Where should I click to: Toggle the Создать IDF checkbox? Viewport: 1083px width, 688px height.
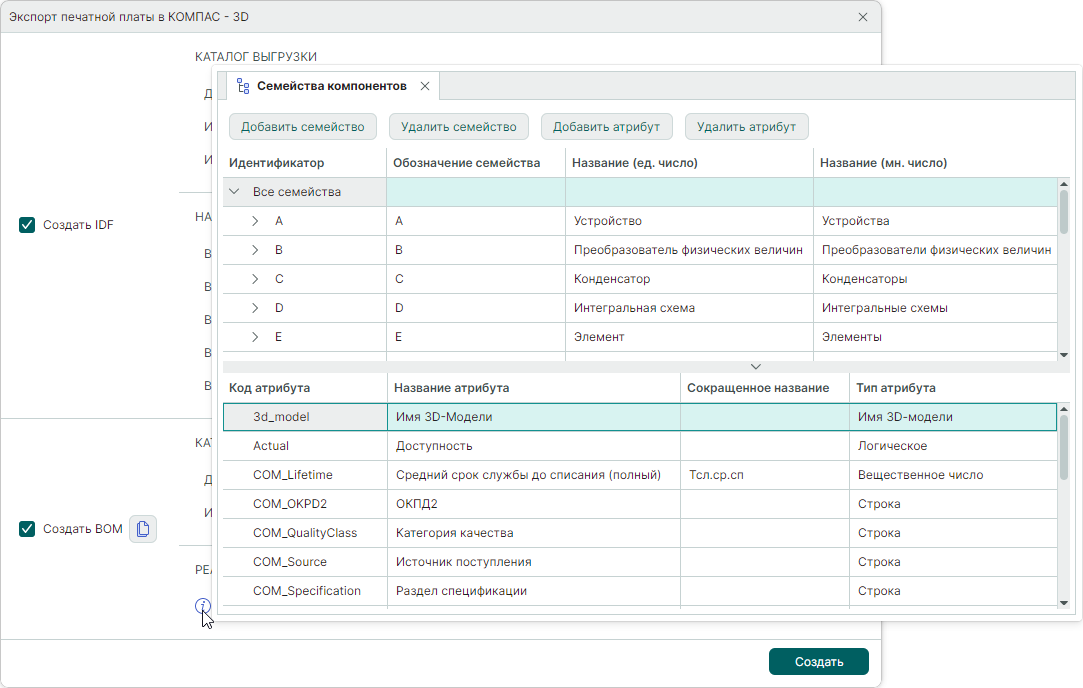coord(27,225)
